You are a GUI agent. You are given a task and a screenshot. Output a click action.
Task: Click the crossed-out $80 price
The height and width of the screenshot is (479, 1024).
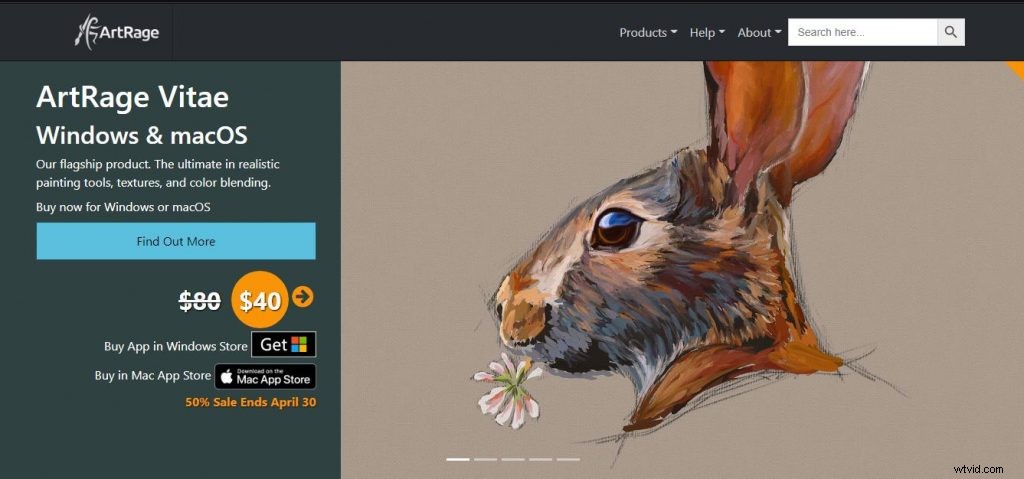[200, 301]
